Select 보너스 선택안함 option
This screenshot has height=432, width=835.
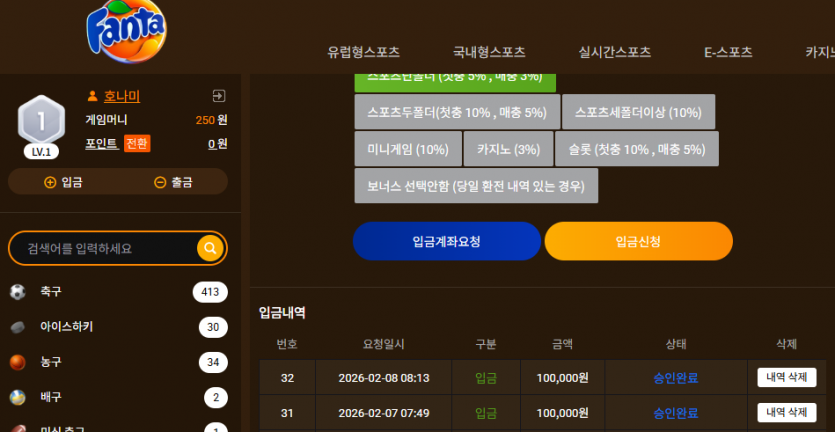pos(476,186)
